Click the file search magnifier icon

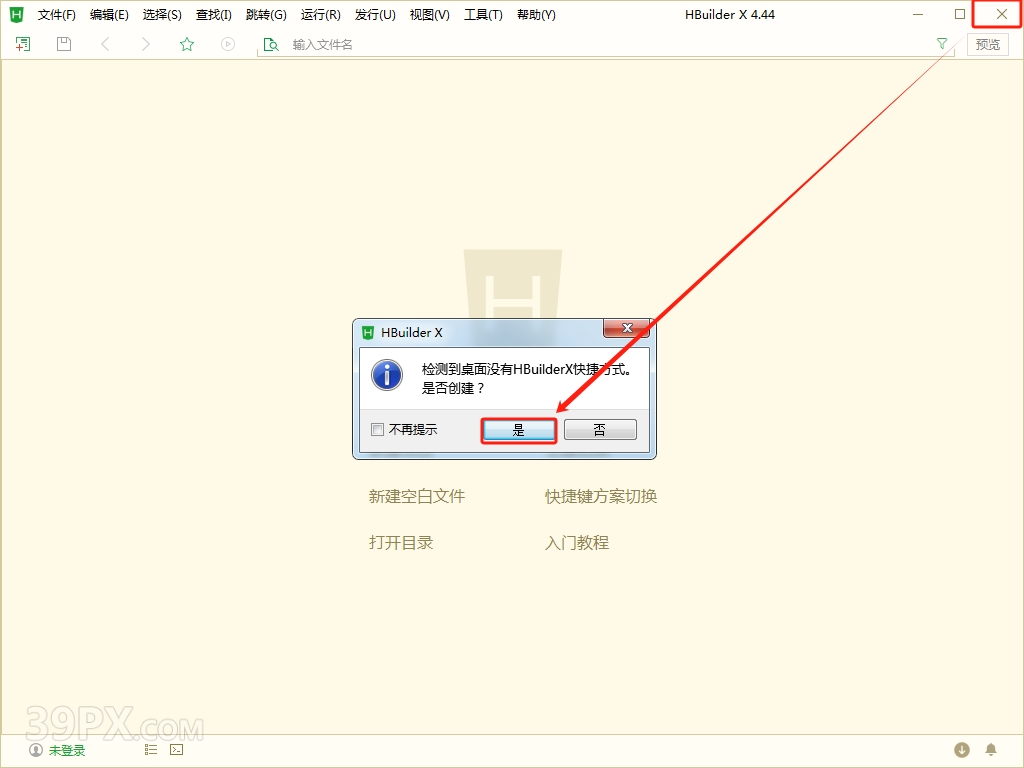coord(270,44)
